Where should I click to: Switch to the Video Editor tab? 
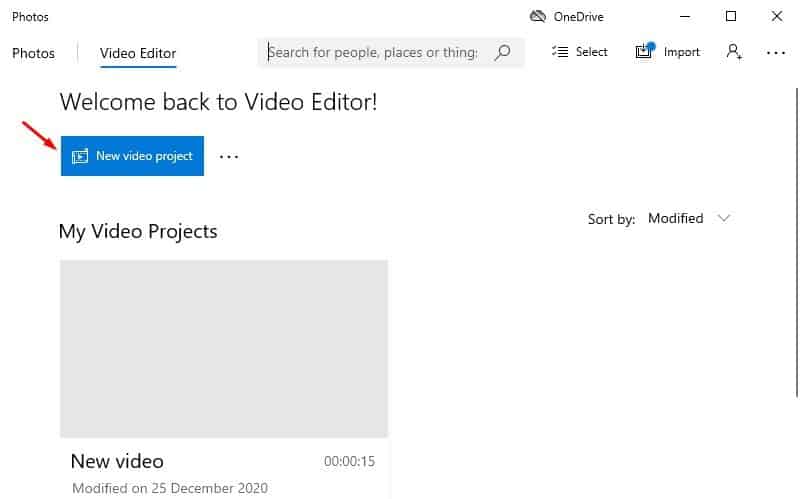tap(138, 53)
